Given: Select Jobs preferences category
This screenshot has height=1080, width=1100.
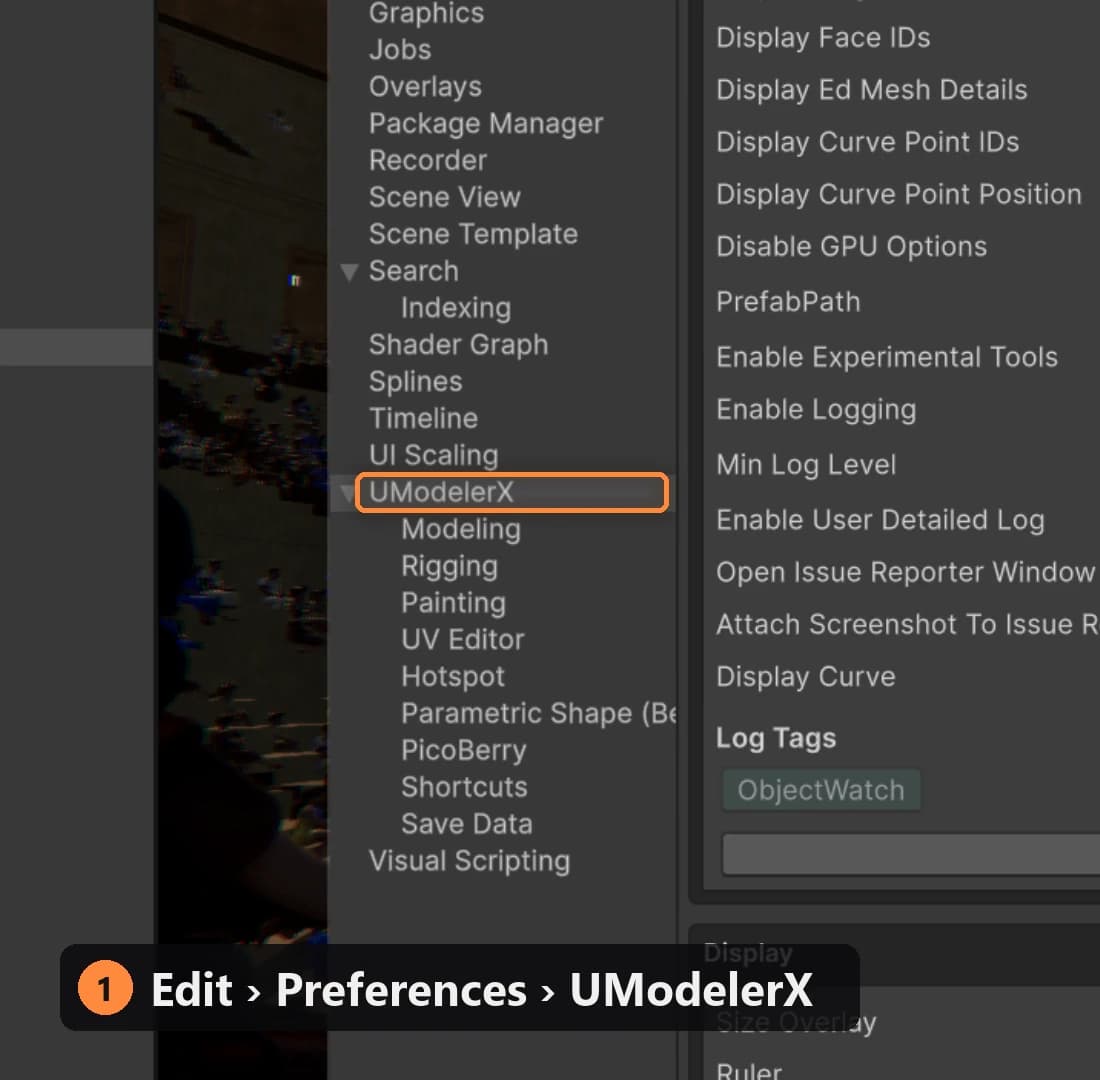Looking at the screenshot, I should click(400, 50).
